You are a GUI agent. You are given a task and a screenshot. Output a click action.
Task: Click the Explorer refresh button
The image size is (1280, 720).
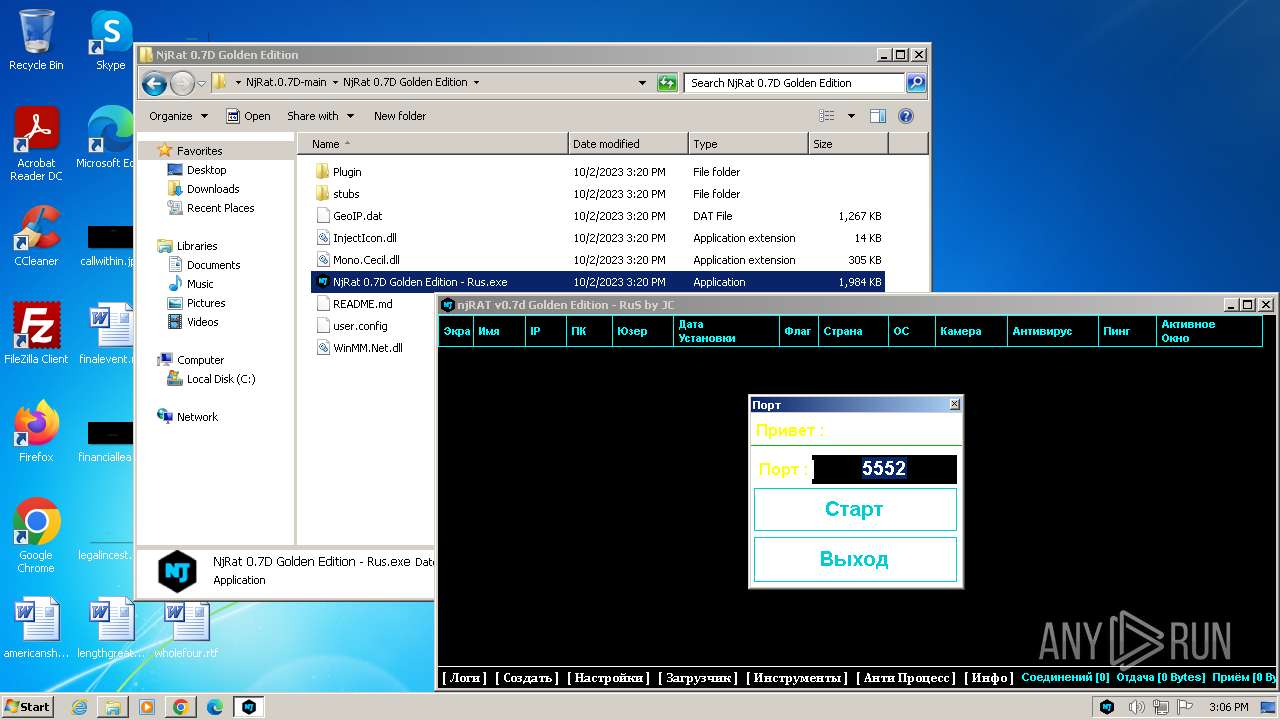point(667,83)
